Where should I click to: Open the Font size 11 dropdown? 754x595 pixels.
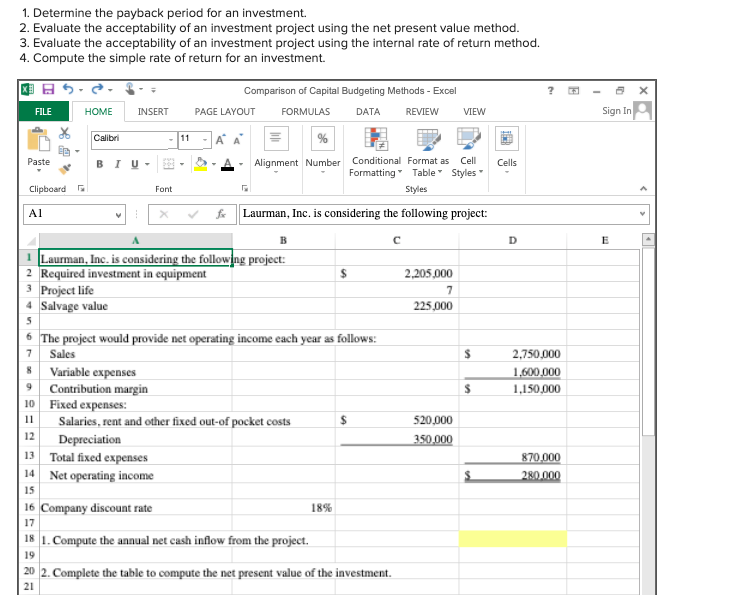coord(205,140)
